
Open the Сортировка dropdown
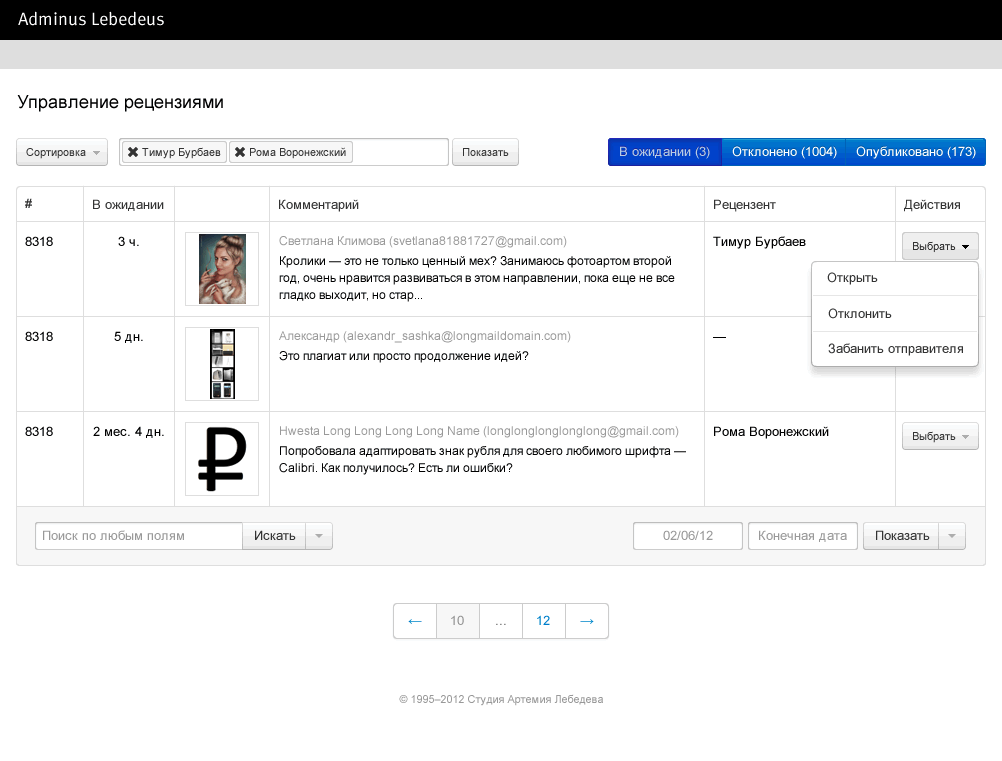63,152
